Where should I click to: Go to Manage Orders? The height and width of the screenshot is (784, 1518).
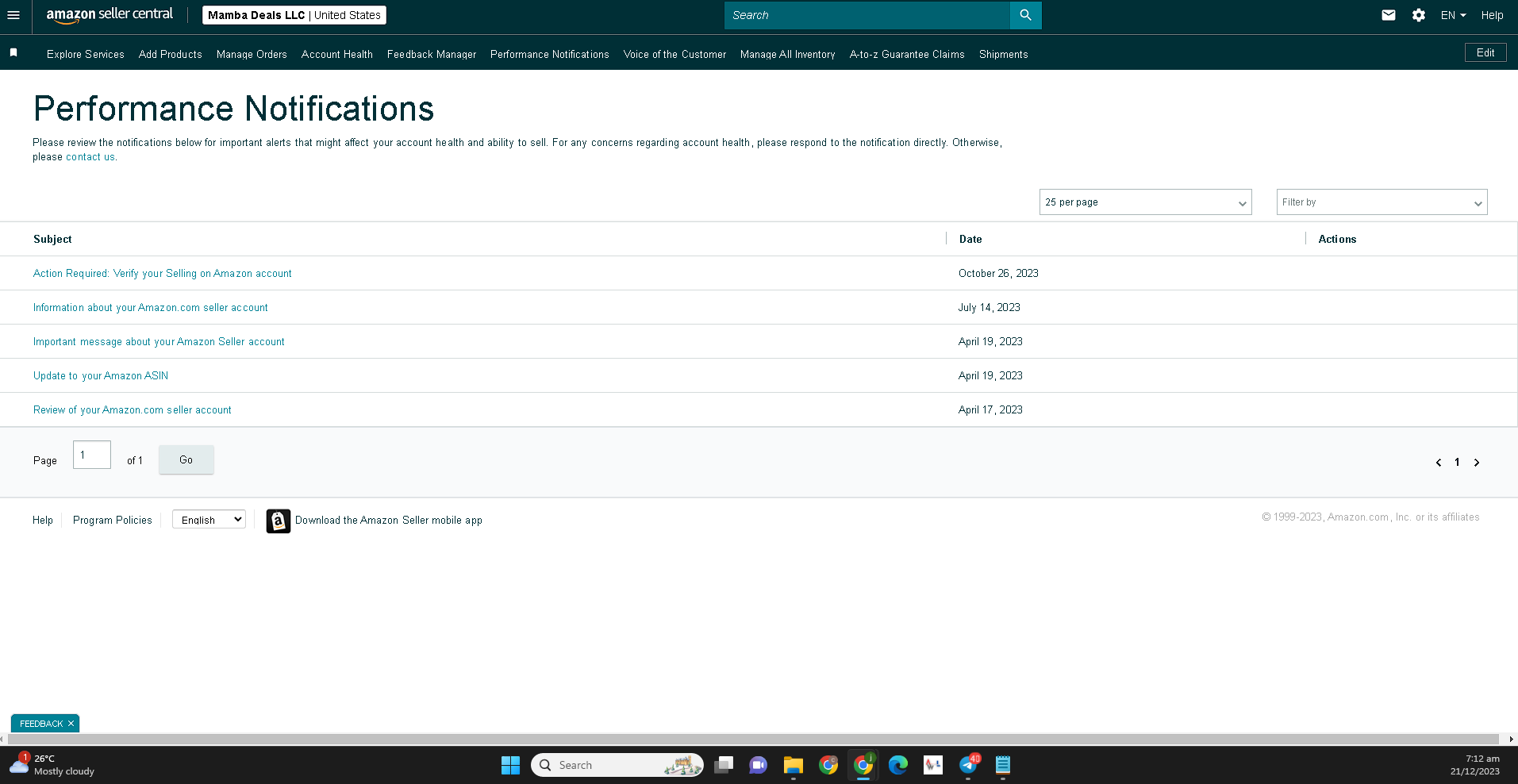pos(252,54)
